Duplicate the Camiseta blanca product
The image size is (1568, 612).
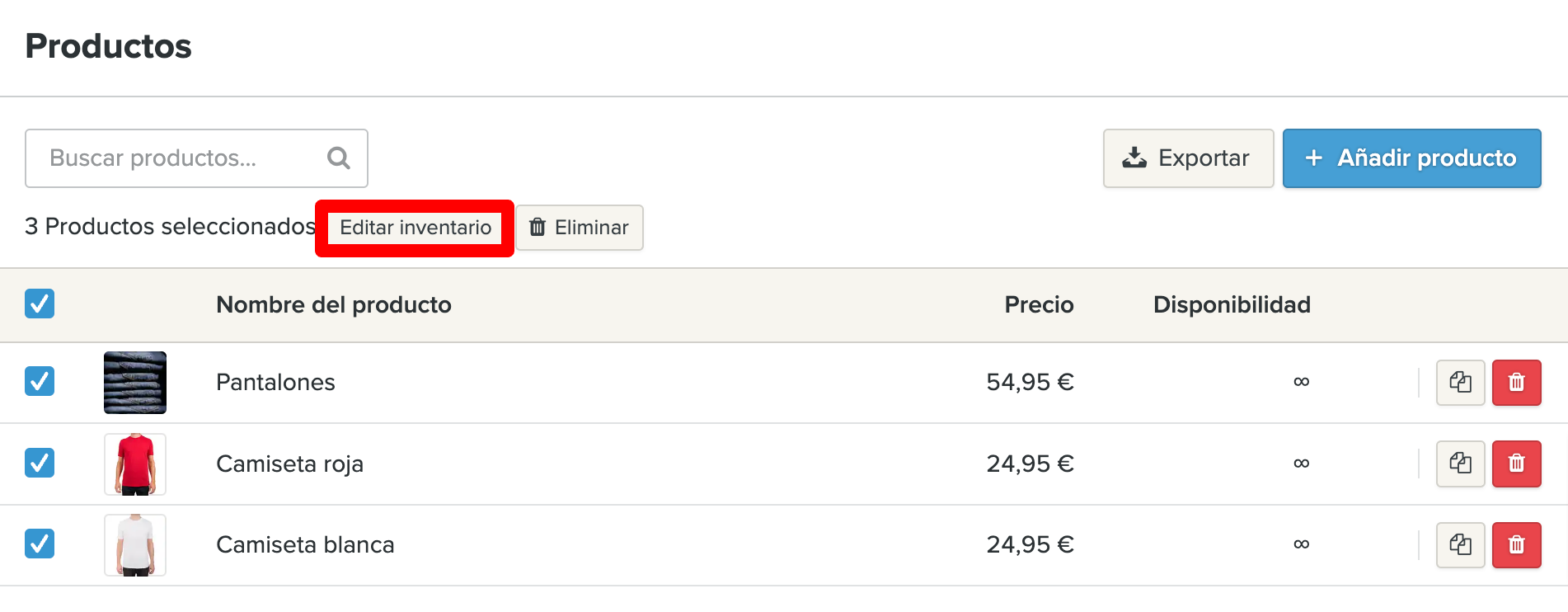click(1460, 544)
